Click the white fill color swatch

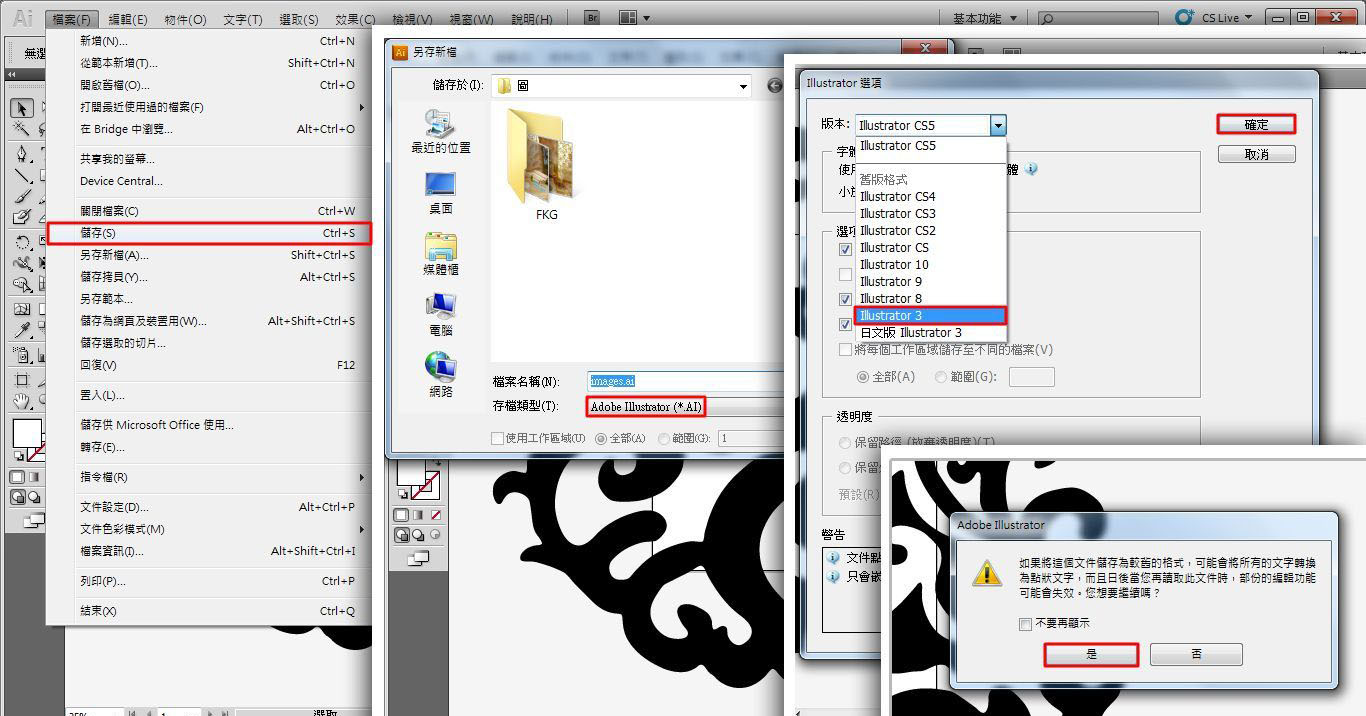(x=27, y=433)
